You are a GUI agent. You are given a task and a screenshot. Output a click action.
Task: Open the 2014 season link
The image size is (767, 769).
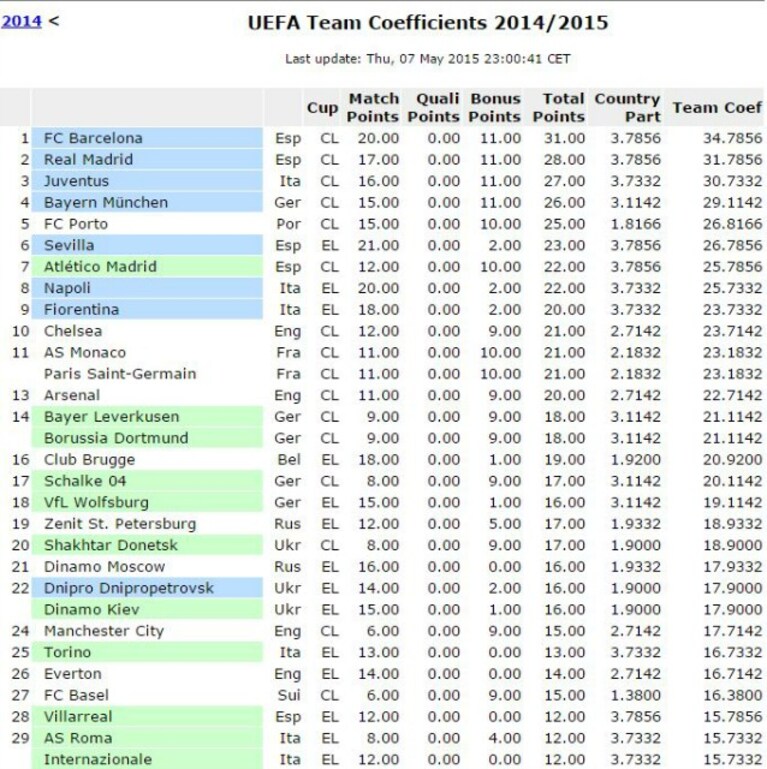(21, 22)
